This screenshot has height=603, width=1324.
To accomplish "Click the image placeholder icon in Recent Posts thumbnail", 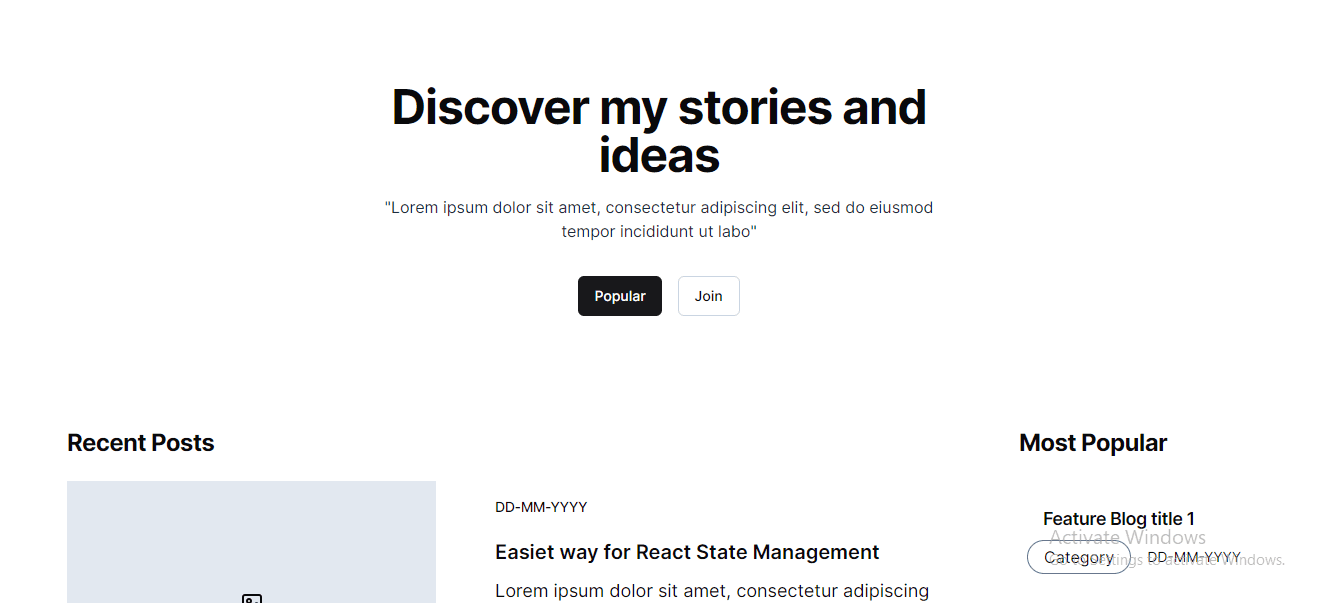I will click(251, 598).
